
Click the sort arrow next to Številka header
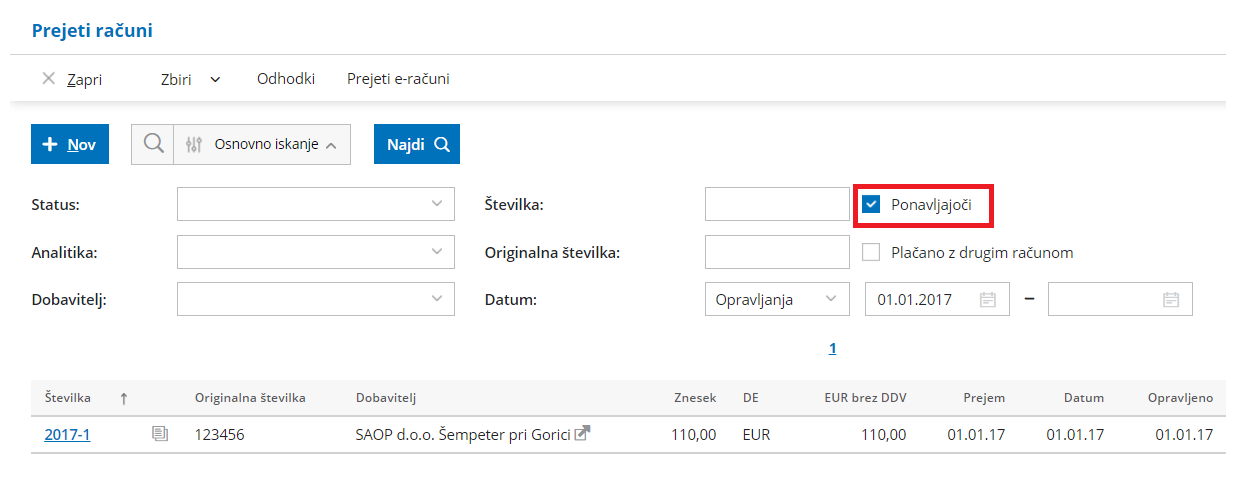pyautogui.click(x=124, y=398)
